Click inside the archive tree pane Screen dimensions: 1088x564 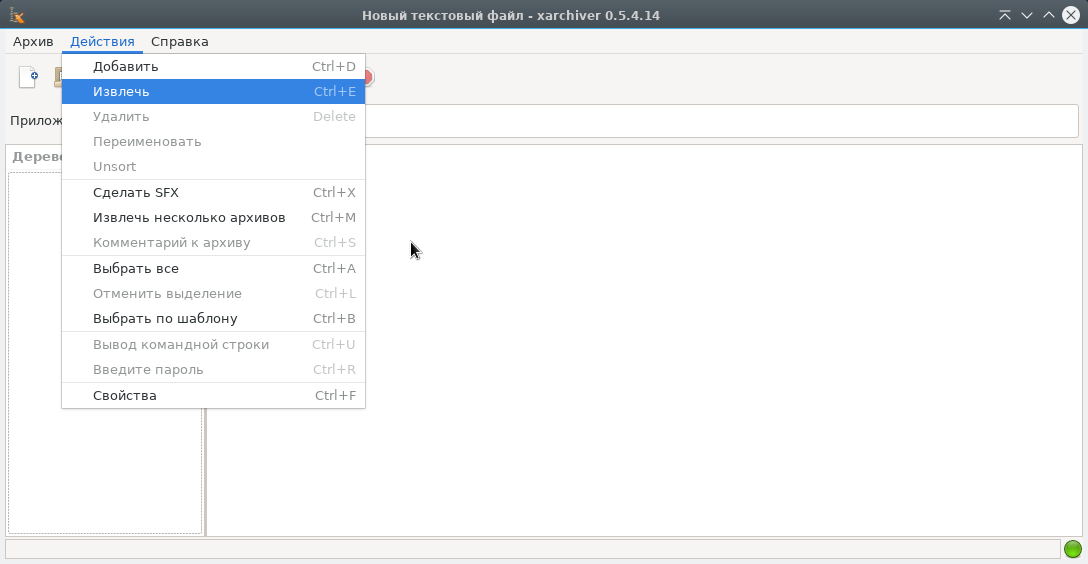click(x=104, y=470)
